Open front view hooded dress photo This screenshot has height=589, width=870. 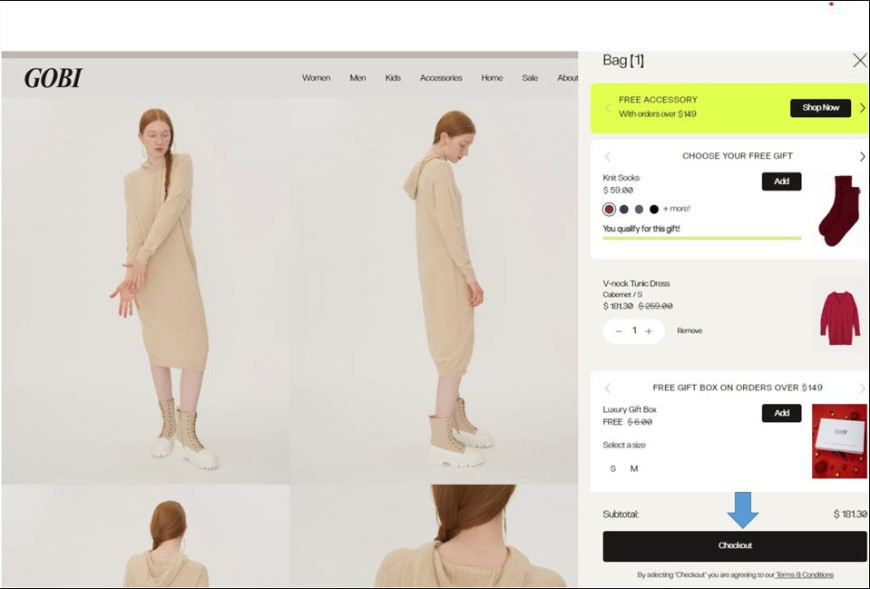[x=145, y=291]
